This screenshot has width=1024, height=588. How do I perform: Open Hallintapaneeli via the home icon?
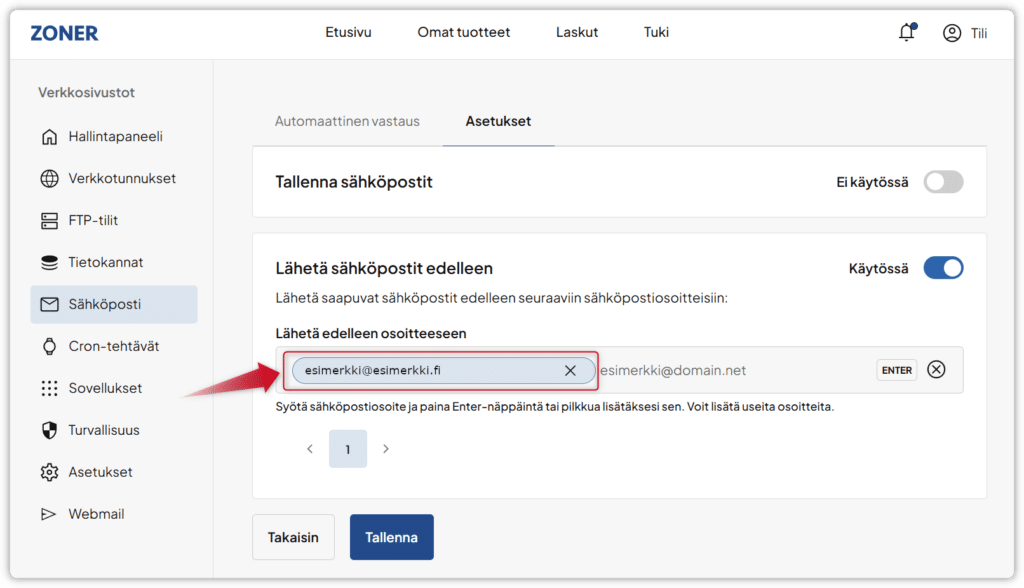(x=49, y=137)
